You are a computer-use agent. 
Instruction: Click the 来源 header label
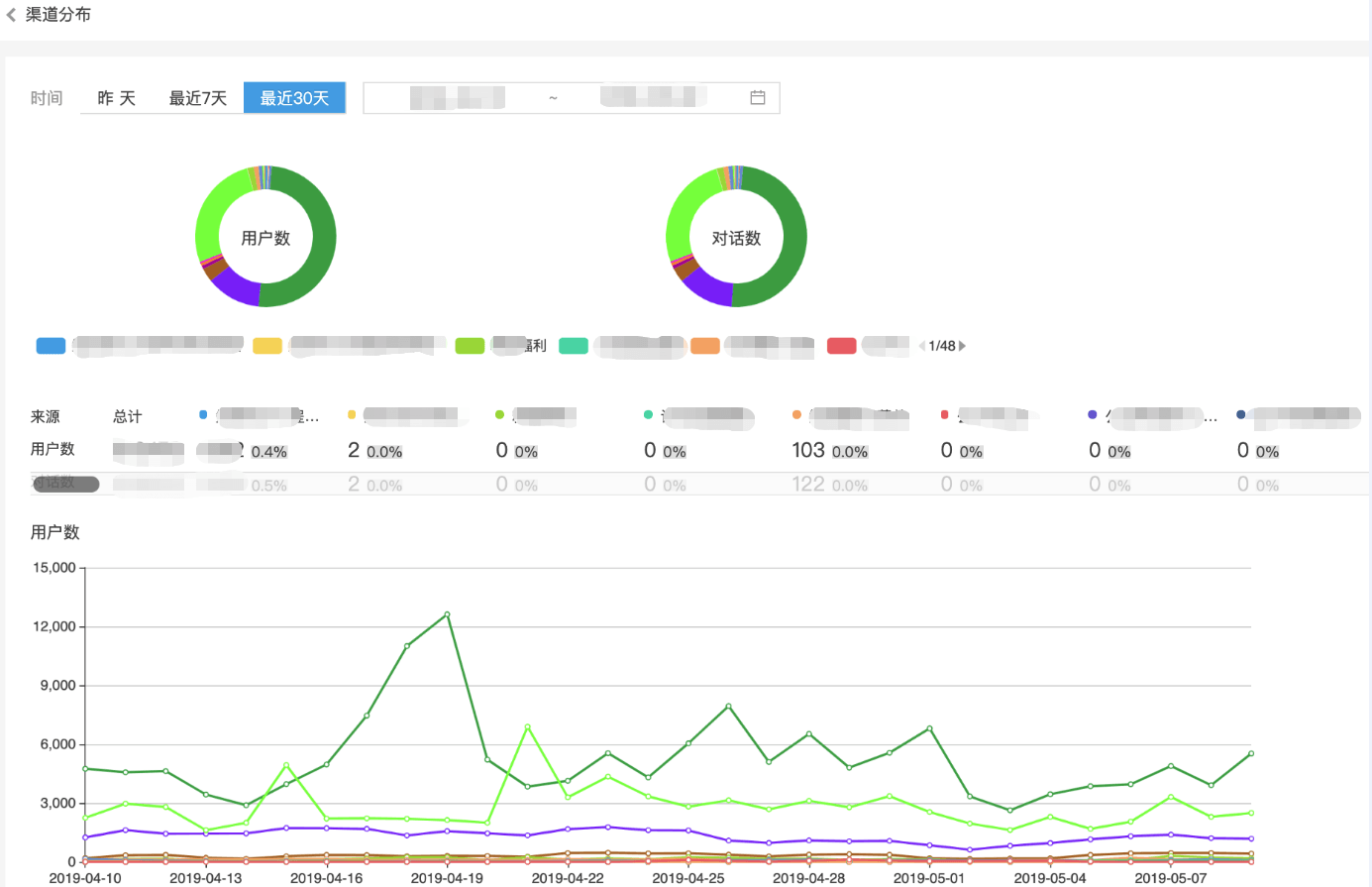pos(46,416)
